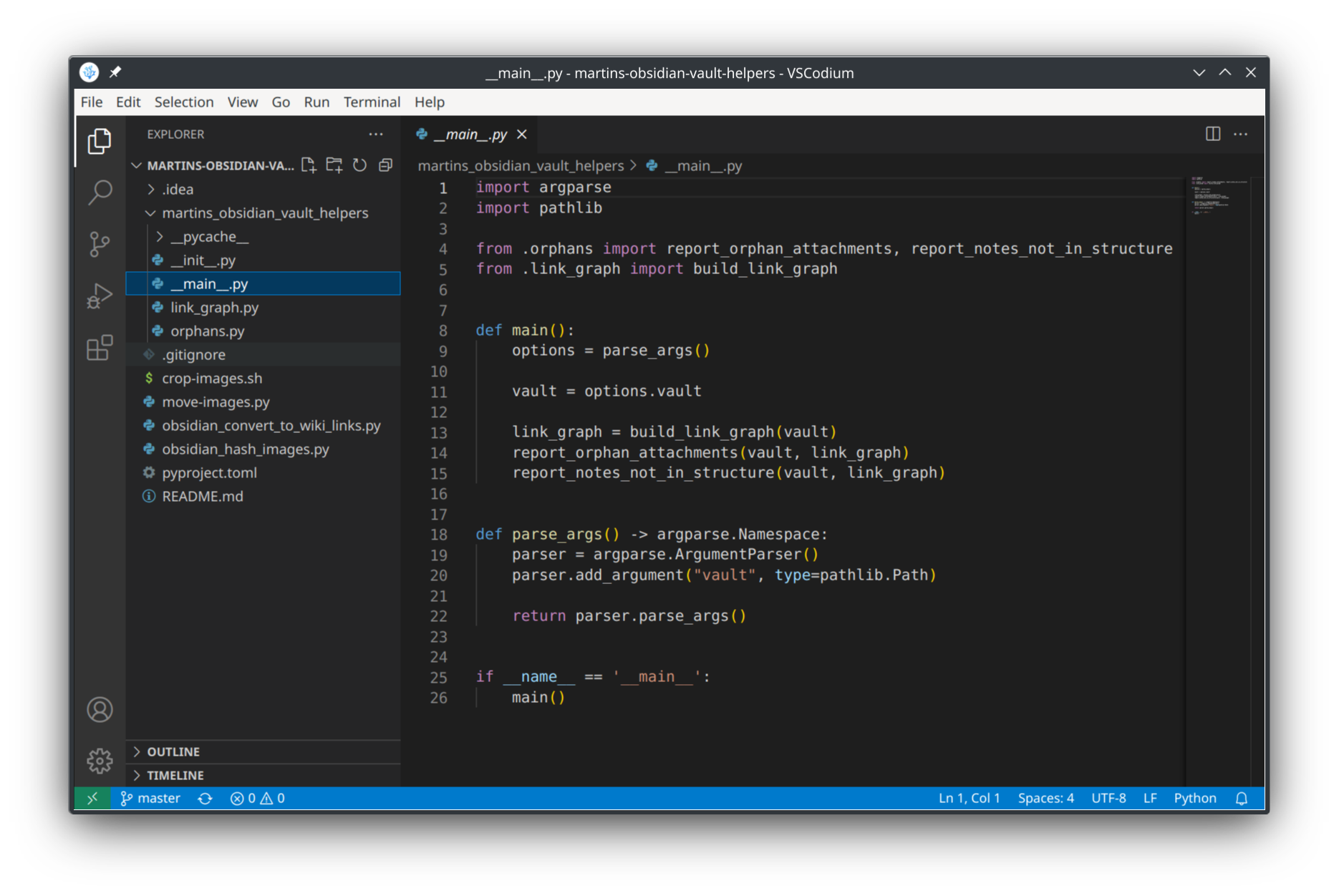Open the Search view in activity bar
The width and height of the screenshot is (1339, 896).
[x=100, y=192]
